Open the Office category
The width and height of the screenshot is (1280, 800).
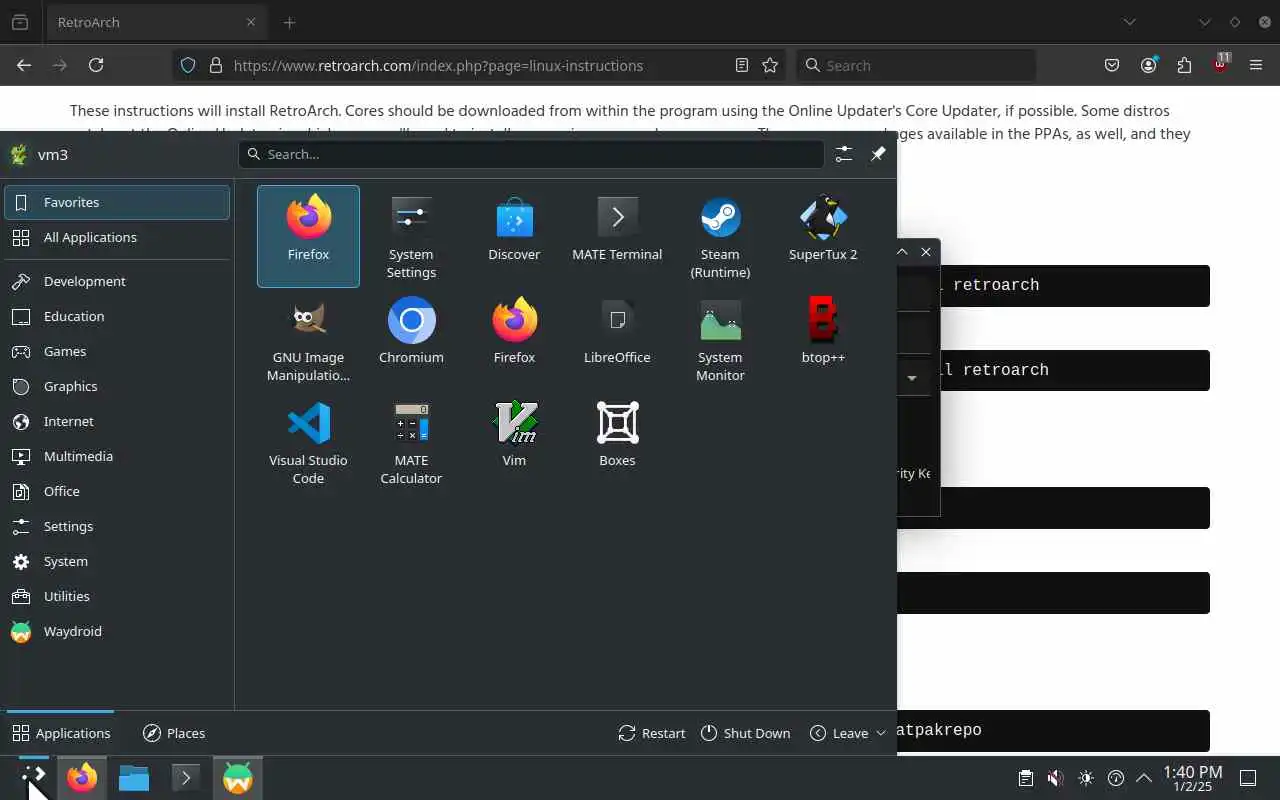[117, 491]
